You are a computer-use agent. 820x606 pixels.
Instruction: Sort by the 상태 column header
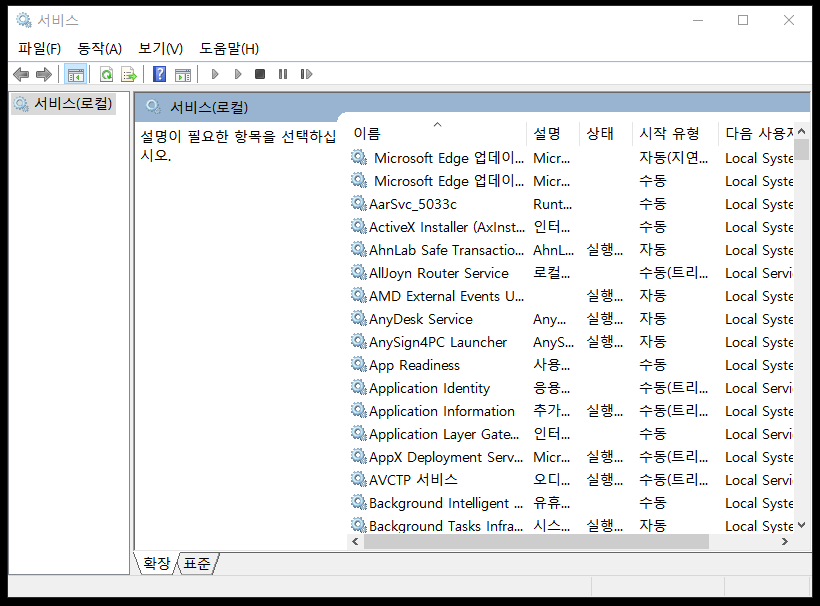pos(606,133)
